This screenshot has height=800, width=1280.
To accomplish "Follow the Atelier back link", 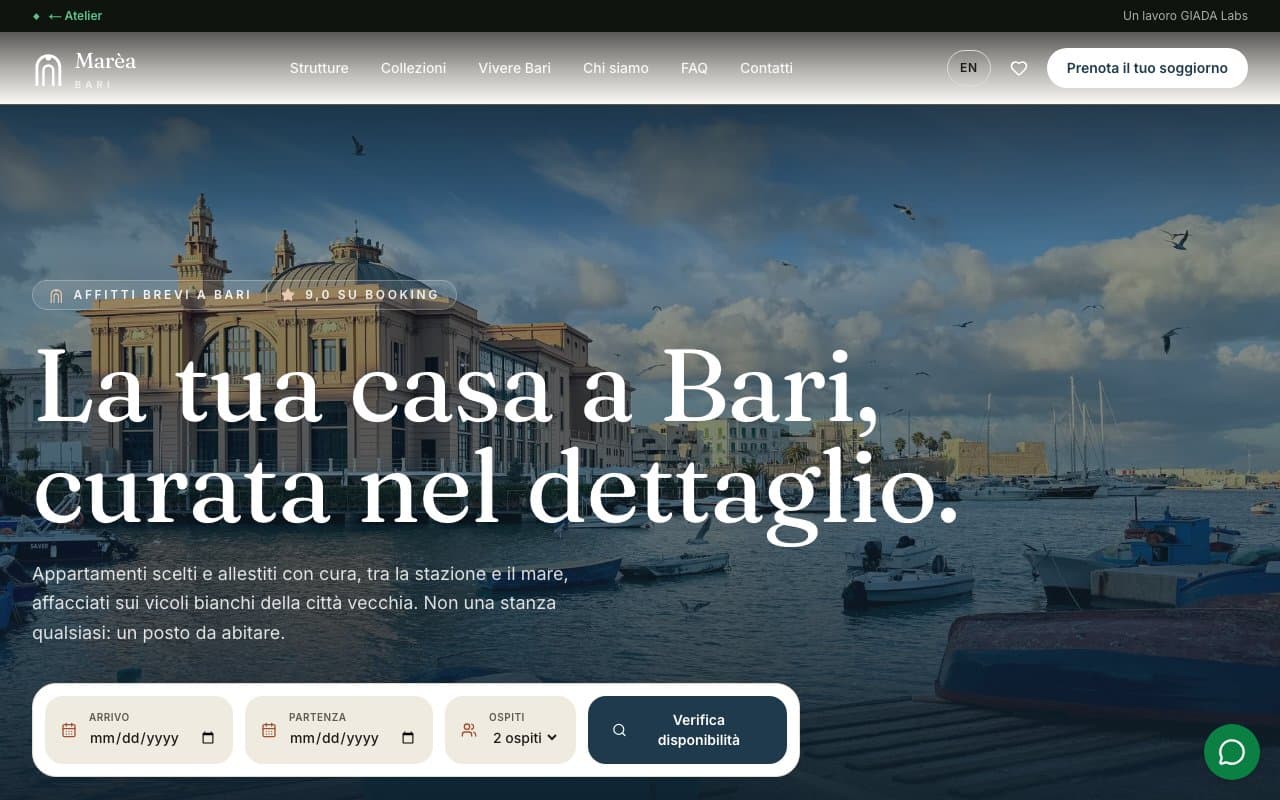I will coord(75,16).
